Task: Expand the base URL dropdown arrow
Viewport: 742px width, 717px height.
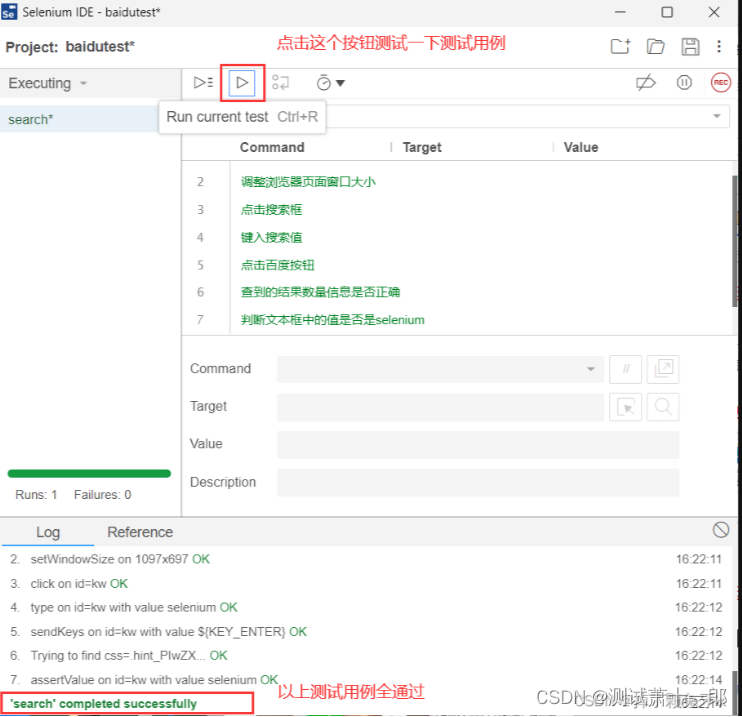Action: (x=716, y=116)
